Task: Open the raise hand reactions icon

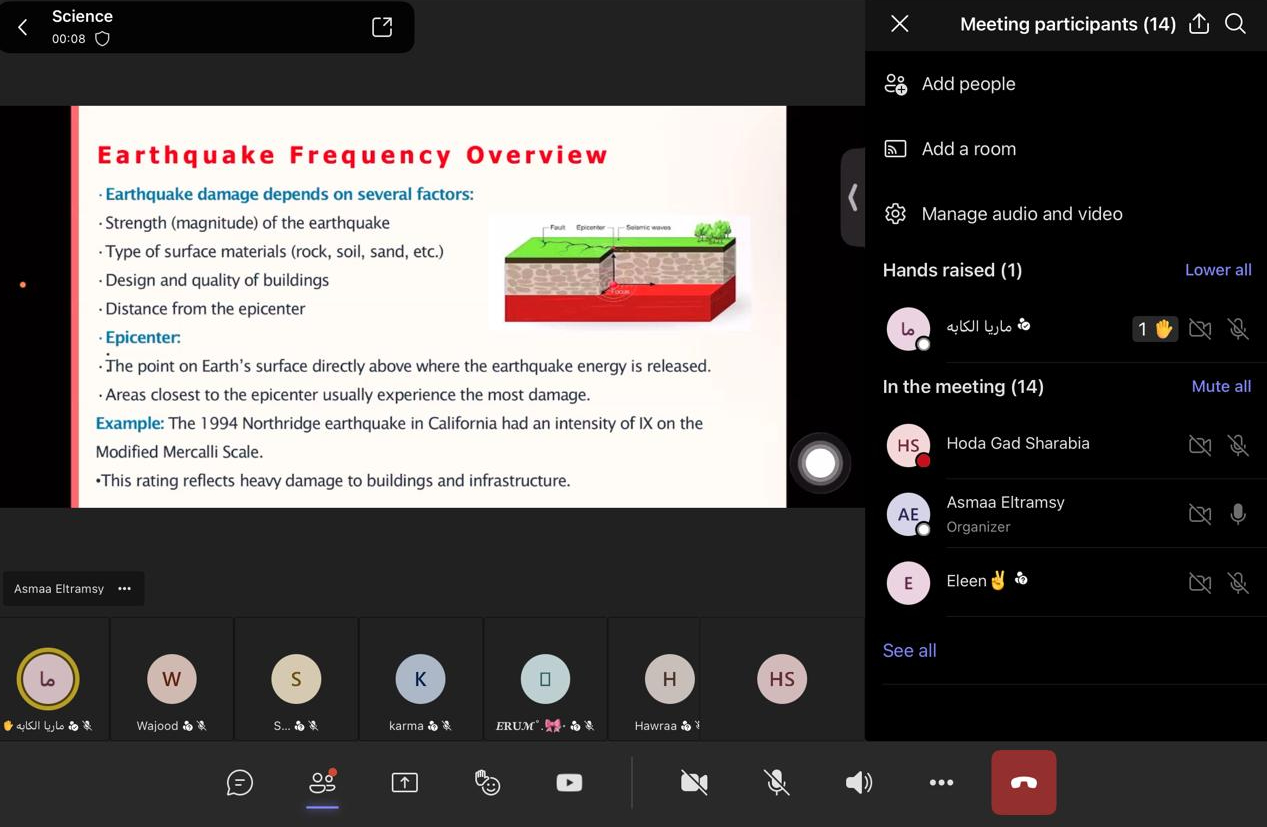Action: point(487,783)
